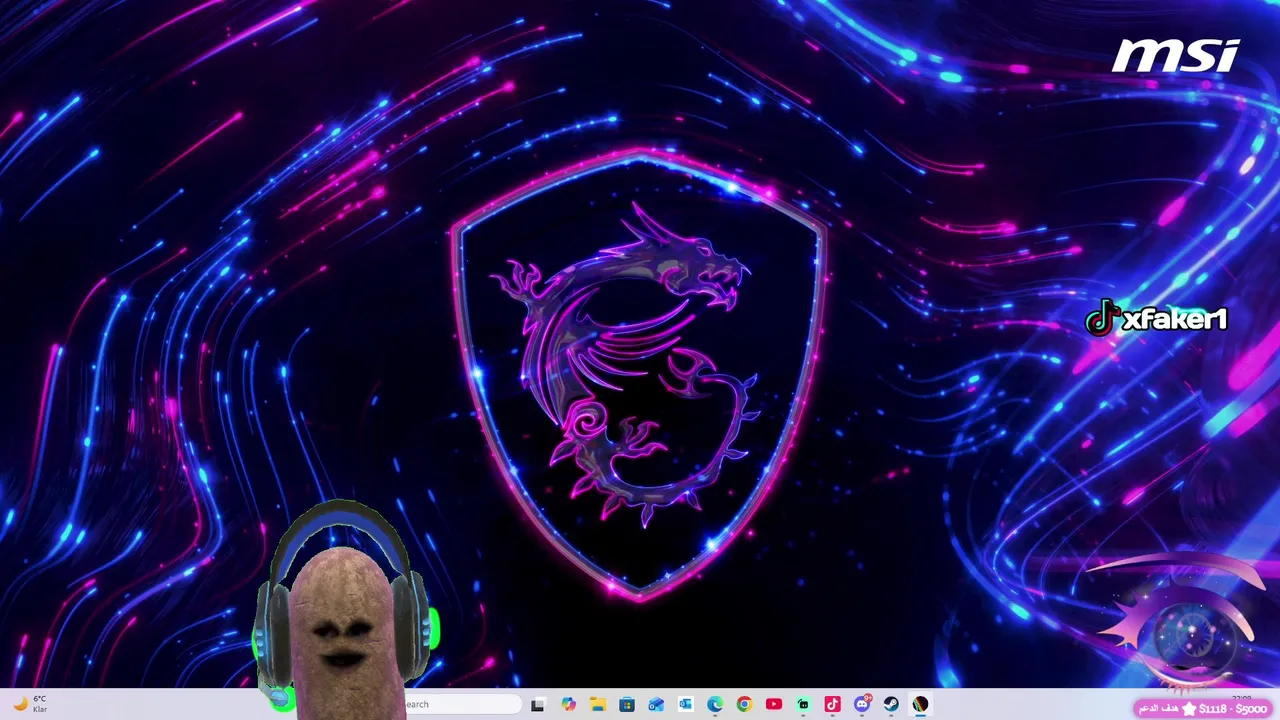Launch Microsoft Edge browser
Image resolution: width=1280 pixels, height=720 pixels.
pos(715,704)
